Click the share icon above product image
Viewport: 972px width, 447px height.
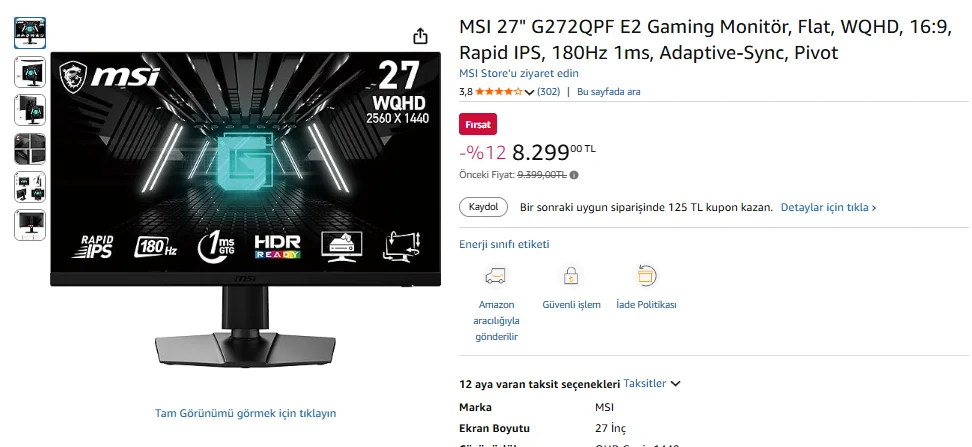[x=420, y=36]
